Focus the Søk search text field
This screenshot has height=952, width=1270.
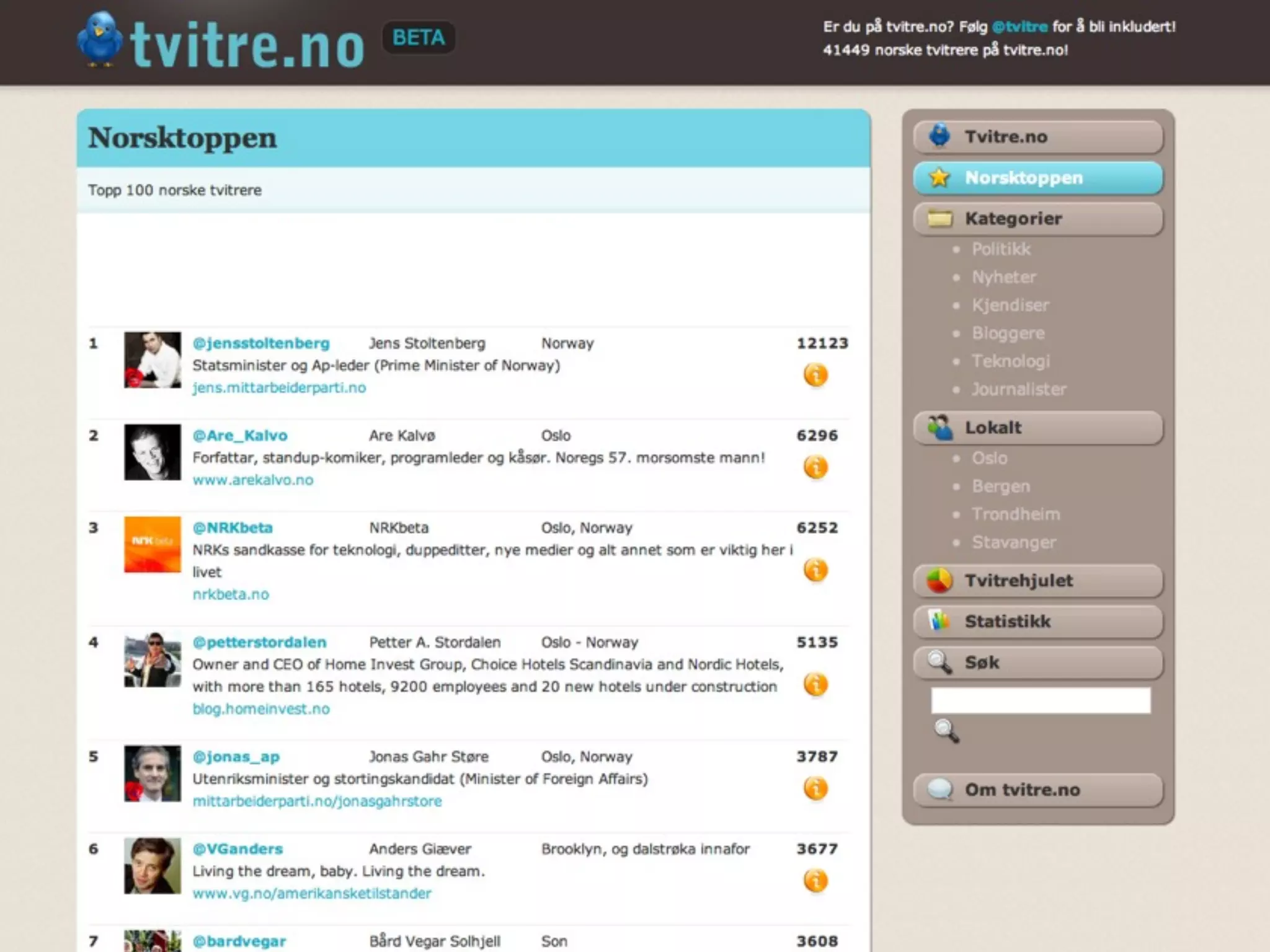[x=1040, y=700]
